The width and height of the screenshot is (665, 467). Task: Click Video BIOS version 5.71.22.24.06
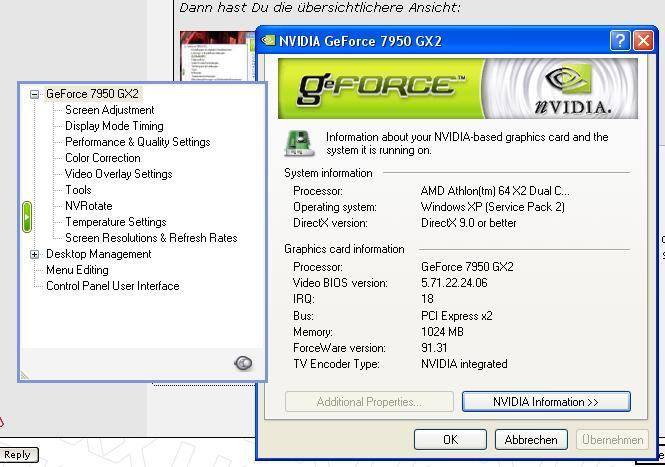[454, 283]
